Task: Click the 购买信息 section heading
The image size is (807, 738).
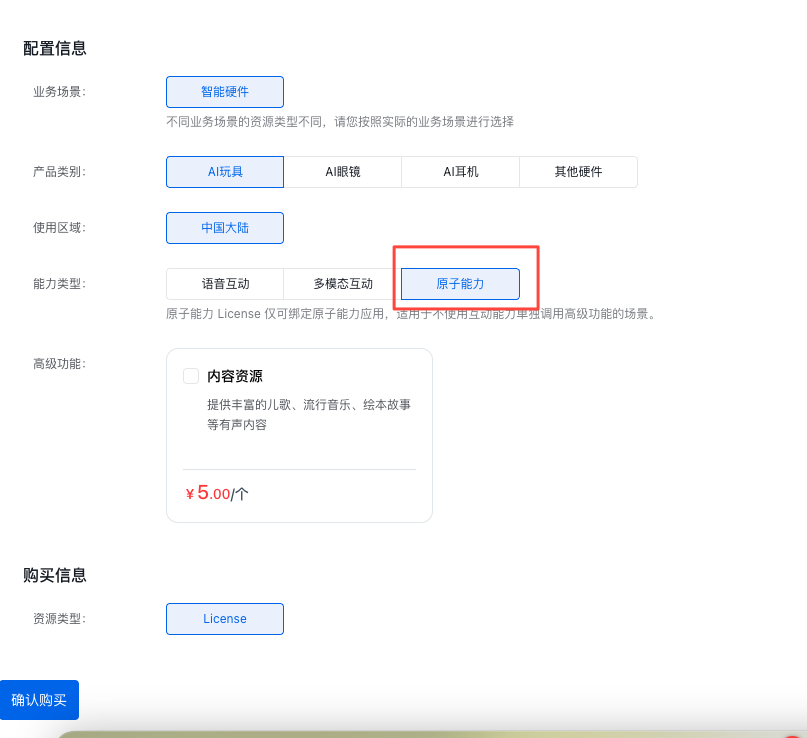Action: 55,575
